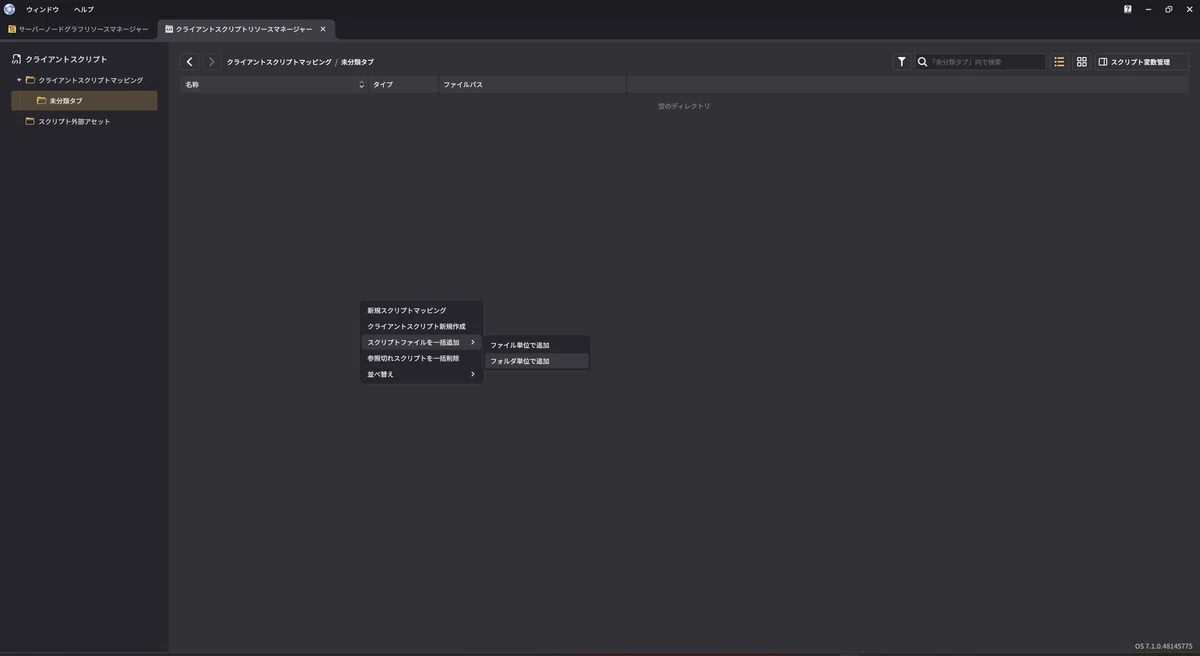Image resolution: width=1200 pixels, height=656 pixels.
Task: Choose 参照切れスクリプトを一括削除 menu entry
Action: click(x=421, y=358)
